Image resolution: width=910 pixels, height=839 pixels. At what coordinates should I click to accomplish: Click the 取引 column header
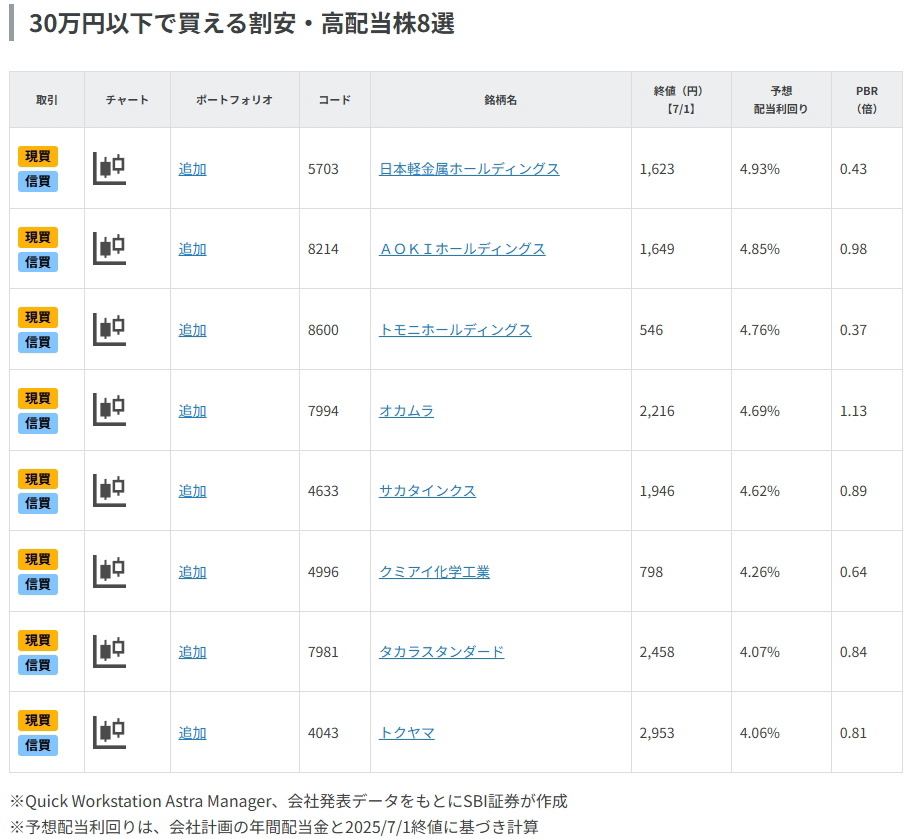[47, 100]
